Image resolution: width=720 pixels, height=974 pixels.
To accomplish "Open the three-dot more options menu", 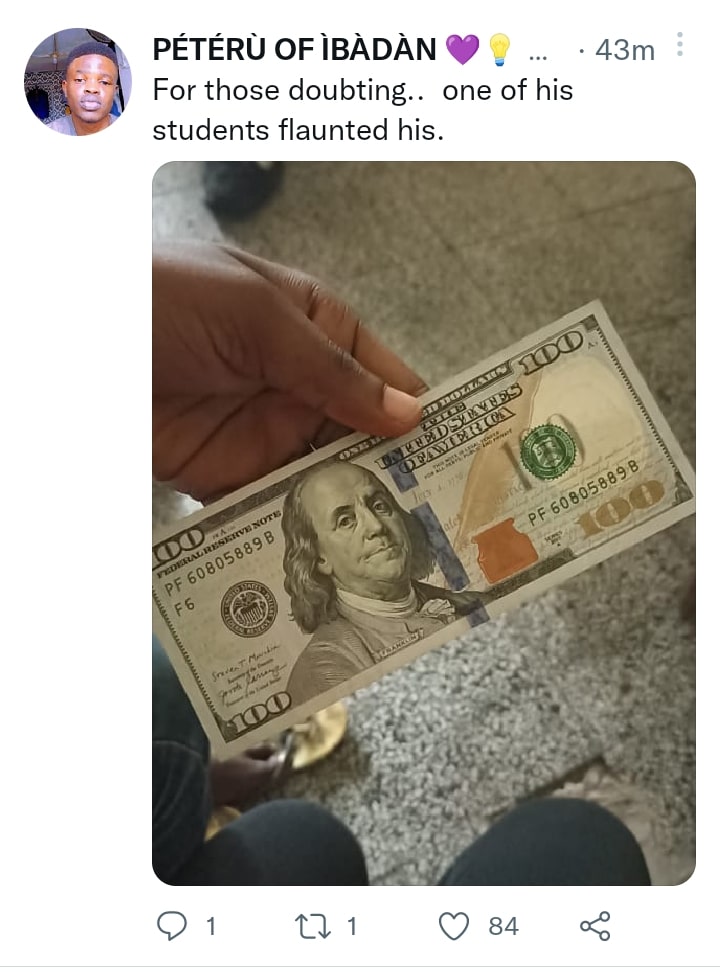I will 680,45.
